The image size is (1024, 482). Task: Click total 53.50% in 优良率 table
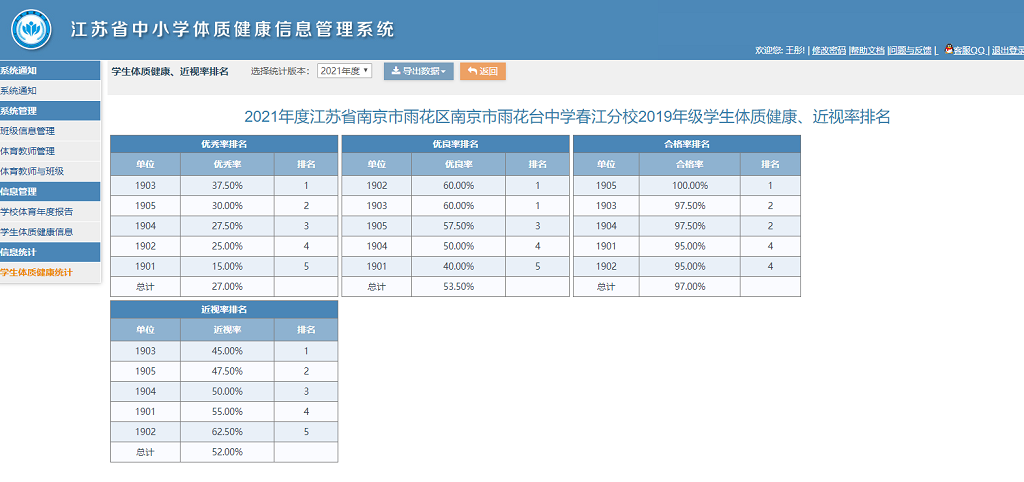(x=458, y=286)
